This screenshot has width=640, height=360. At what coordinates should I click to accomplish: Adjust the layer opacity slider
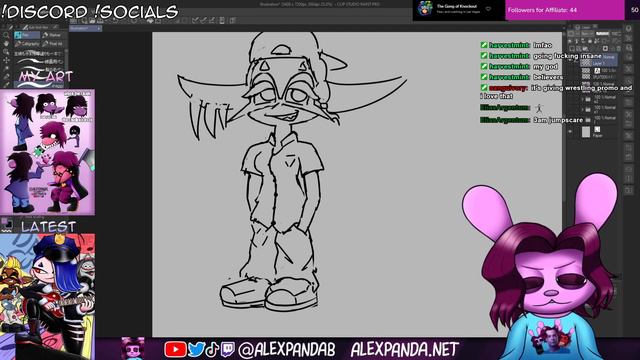pyautogui.click(x=602, y=33)
